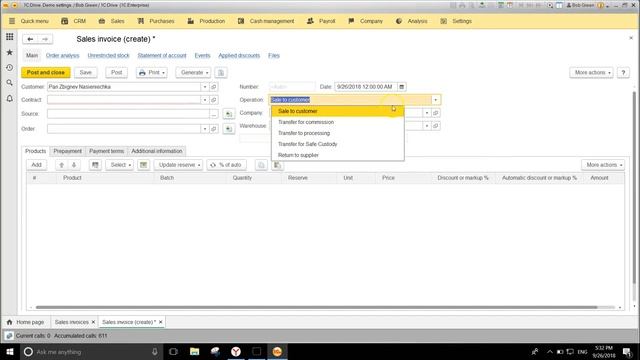Open the search magnifier in sidebar
The width and height of the screenshot is (640, 360).
(x=9, y=83)
